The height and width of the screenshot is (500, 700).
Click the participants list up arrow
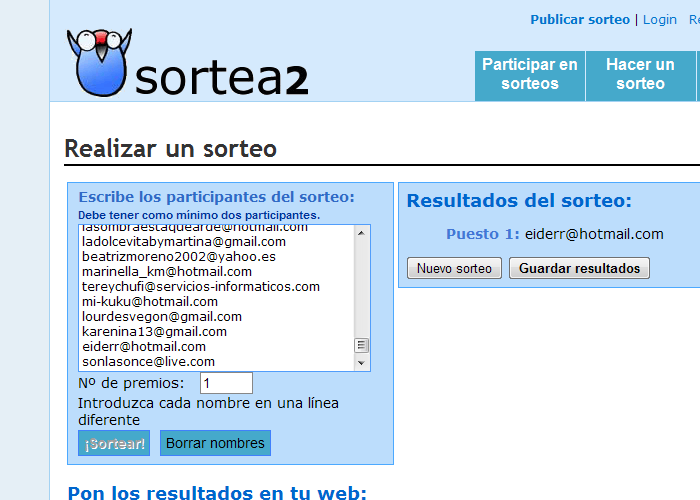(361, 233)
